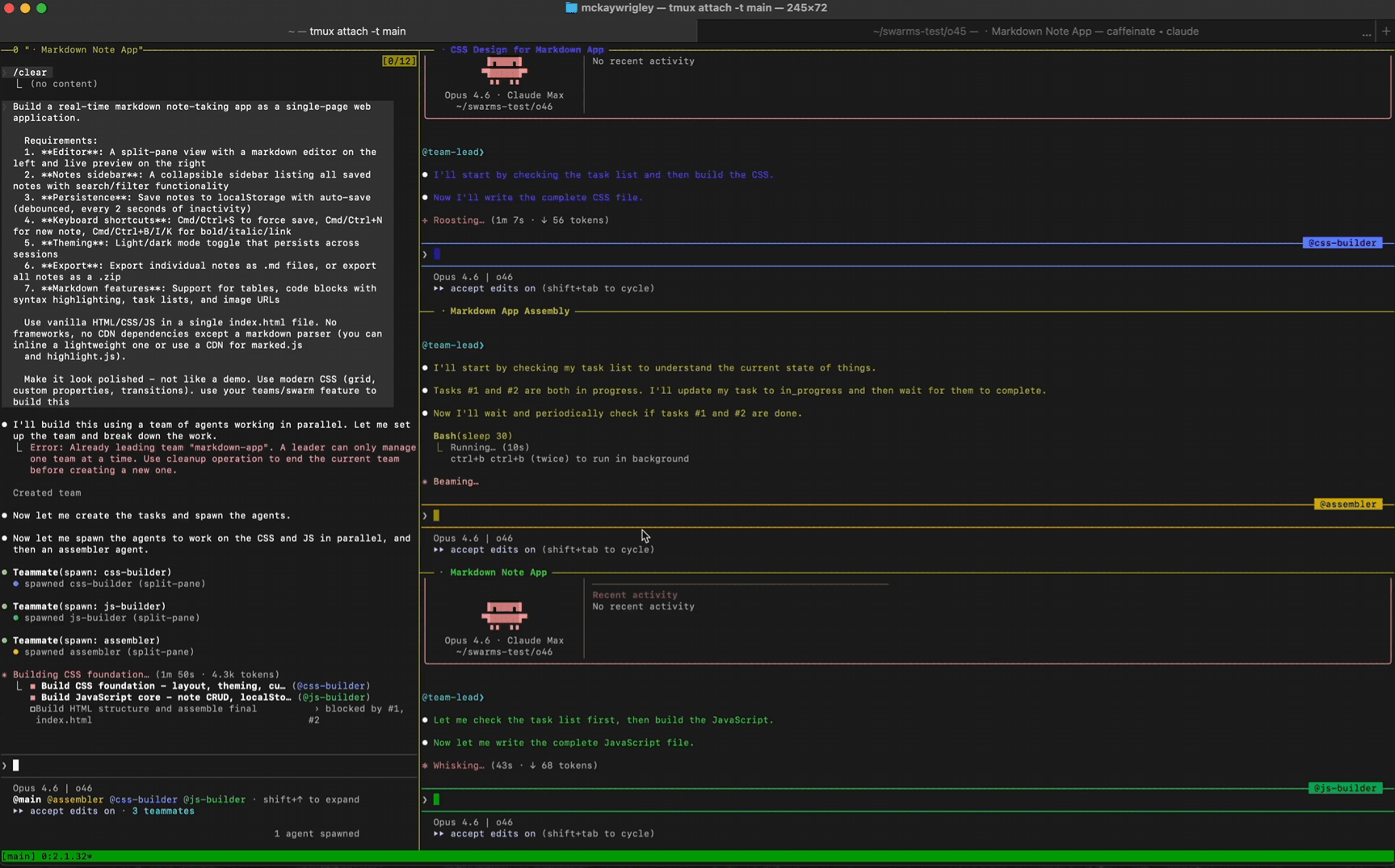The height and width of the screenshot is (868, 1395).
Task: Expand the Bash(sleep 30) command output
Action: (473, 436)
